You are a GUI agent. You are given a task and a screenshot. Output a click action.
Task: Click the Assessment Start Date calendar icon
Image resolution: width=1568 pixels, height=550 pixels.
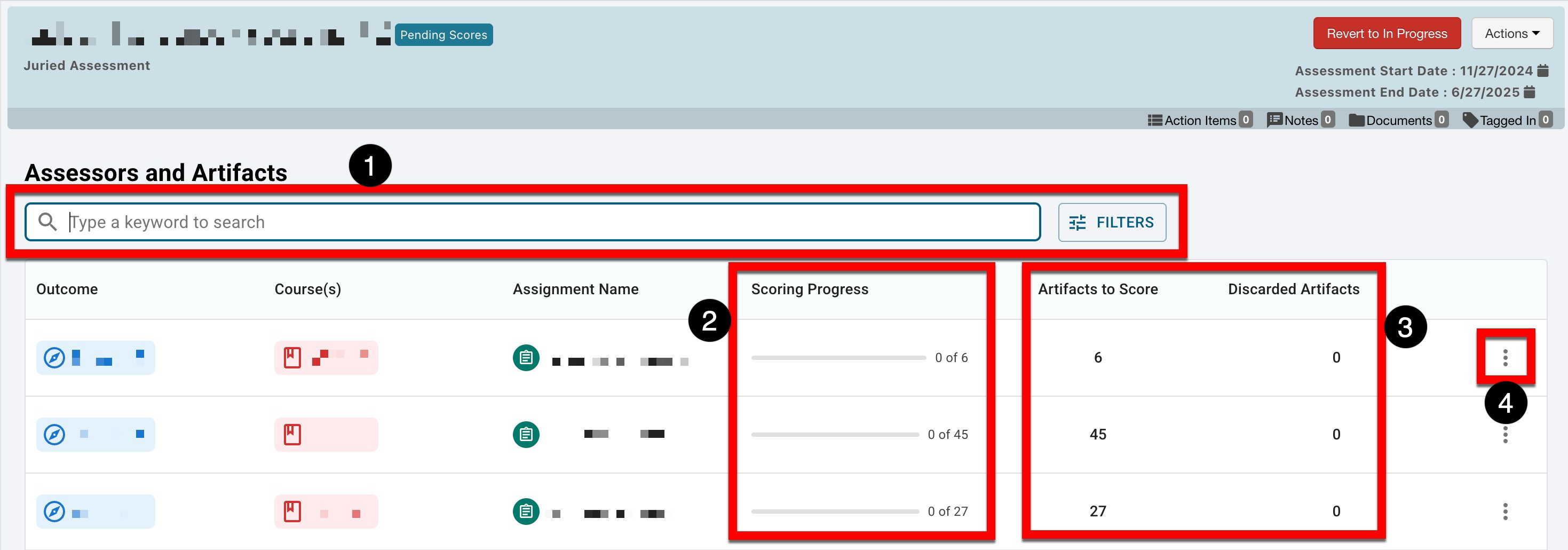[x=1542, y=70]
